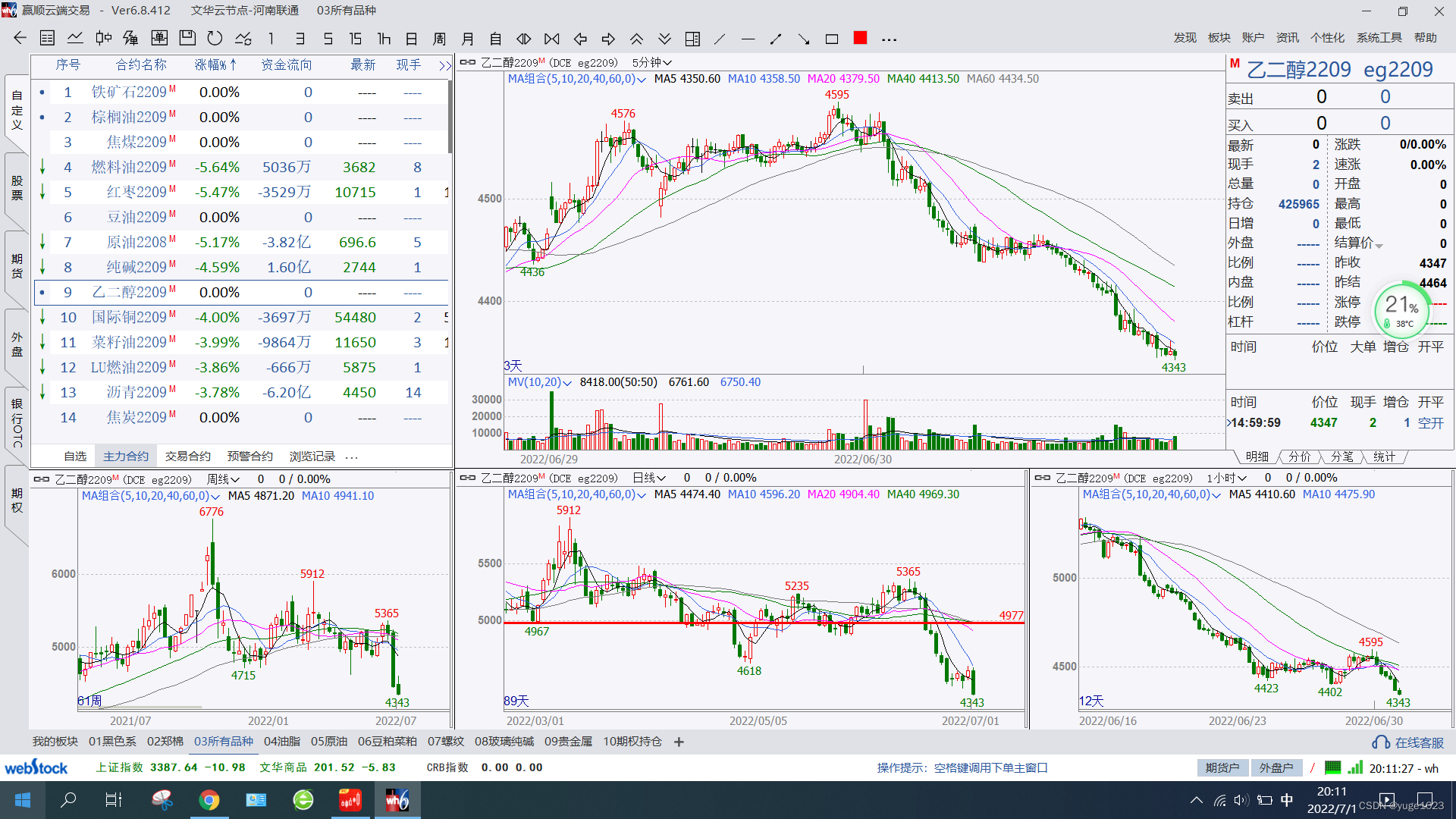Go to the previous contract, double up-chevron
The image size is (1456, 819).
pyautogui.click(x=637, y=39)
